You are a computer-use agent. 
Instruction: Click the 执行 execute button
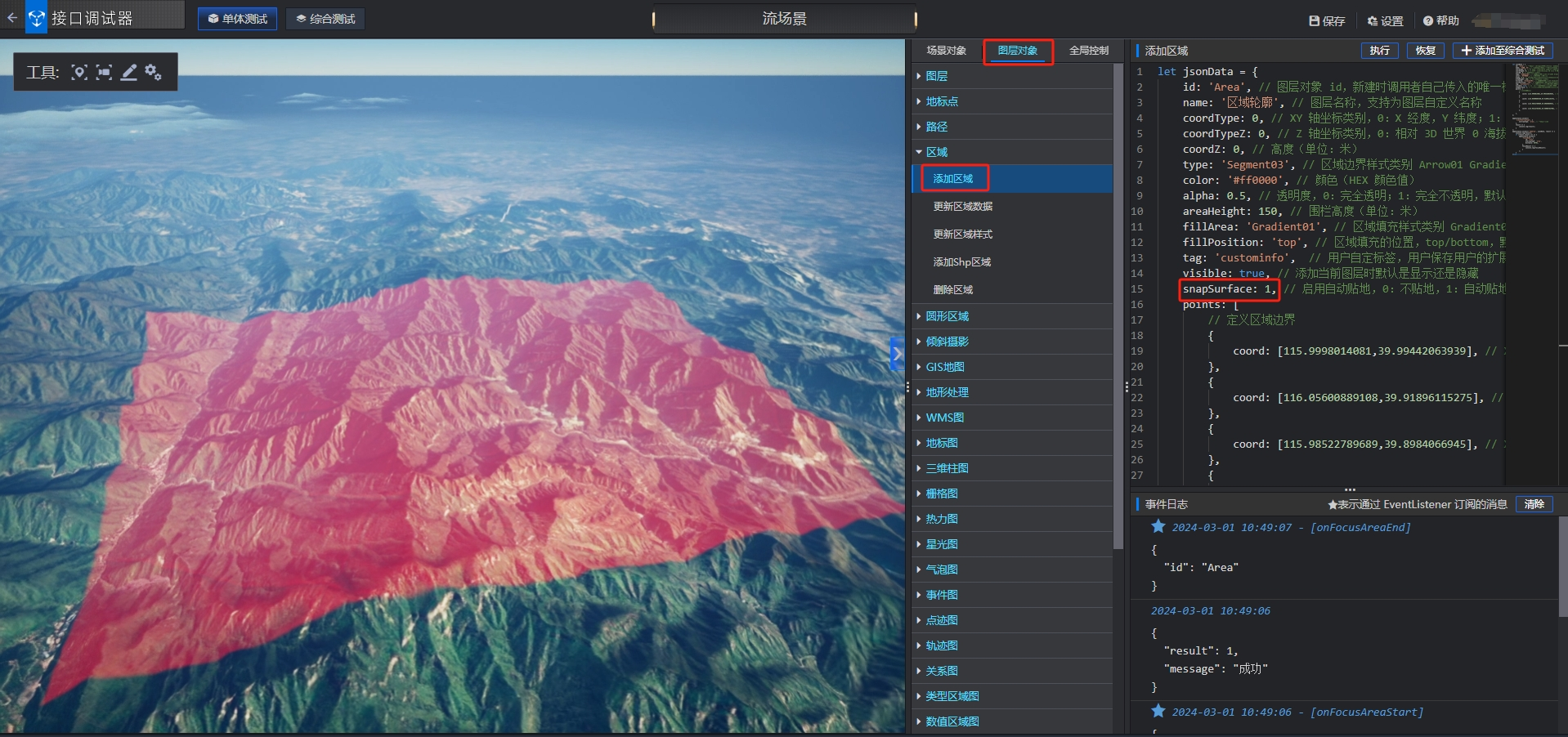[1379, 51]
